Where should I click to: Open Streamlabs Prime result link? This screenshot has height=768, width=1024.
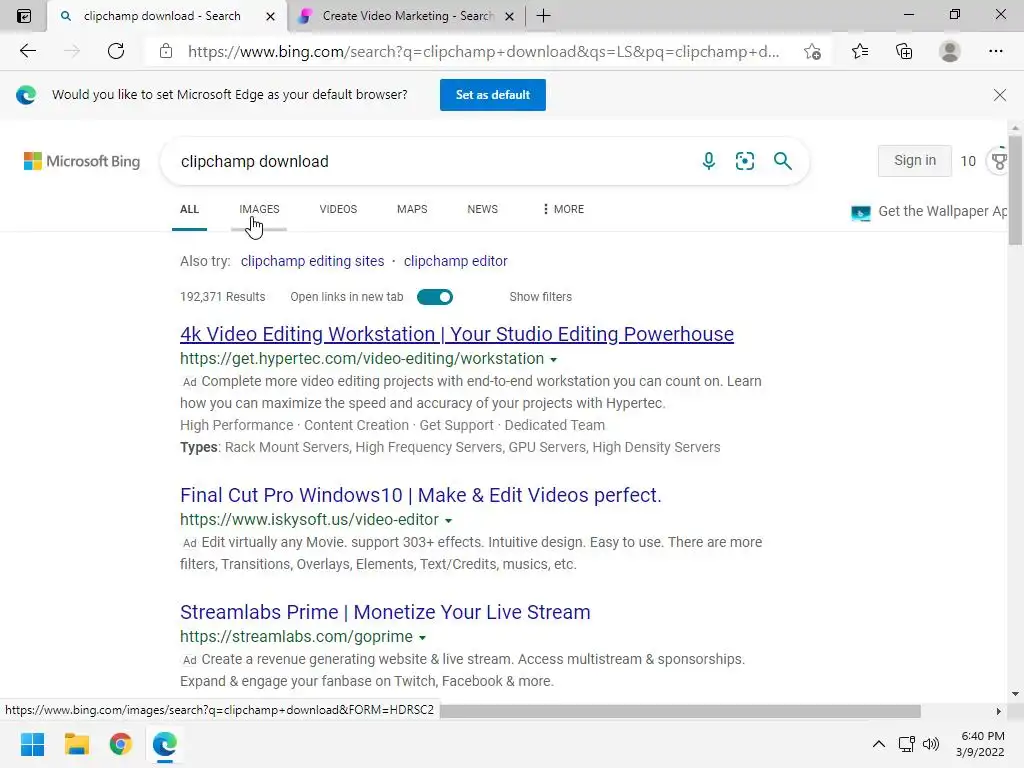[x=385, y=613]
